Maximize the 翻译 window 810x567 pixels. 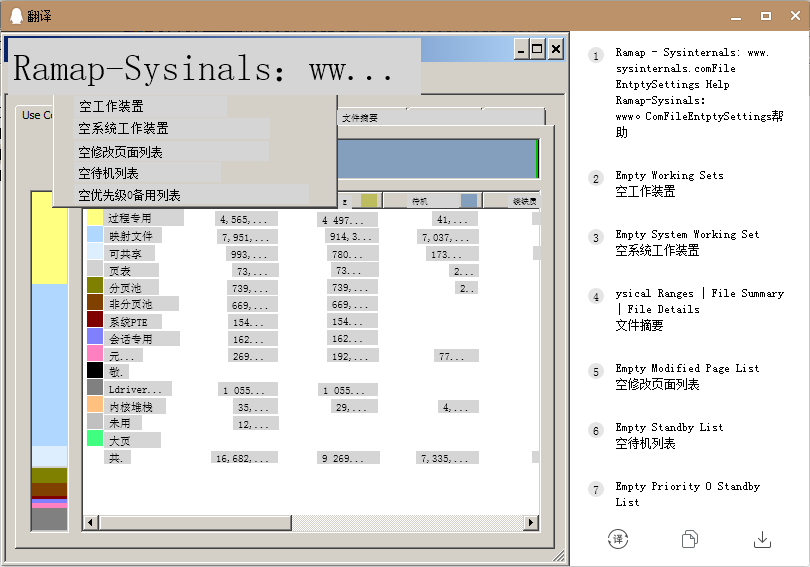766,16
